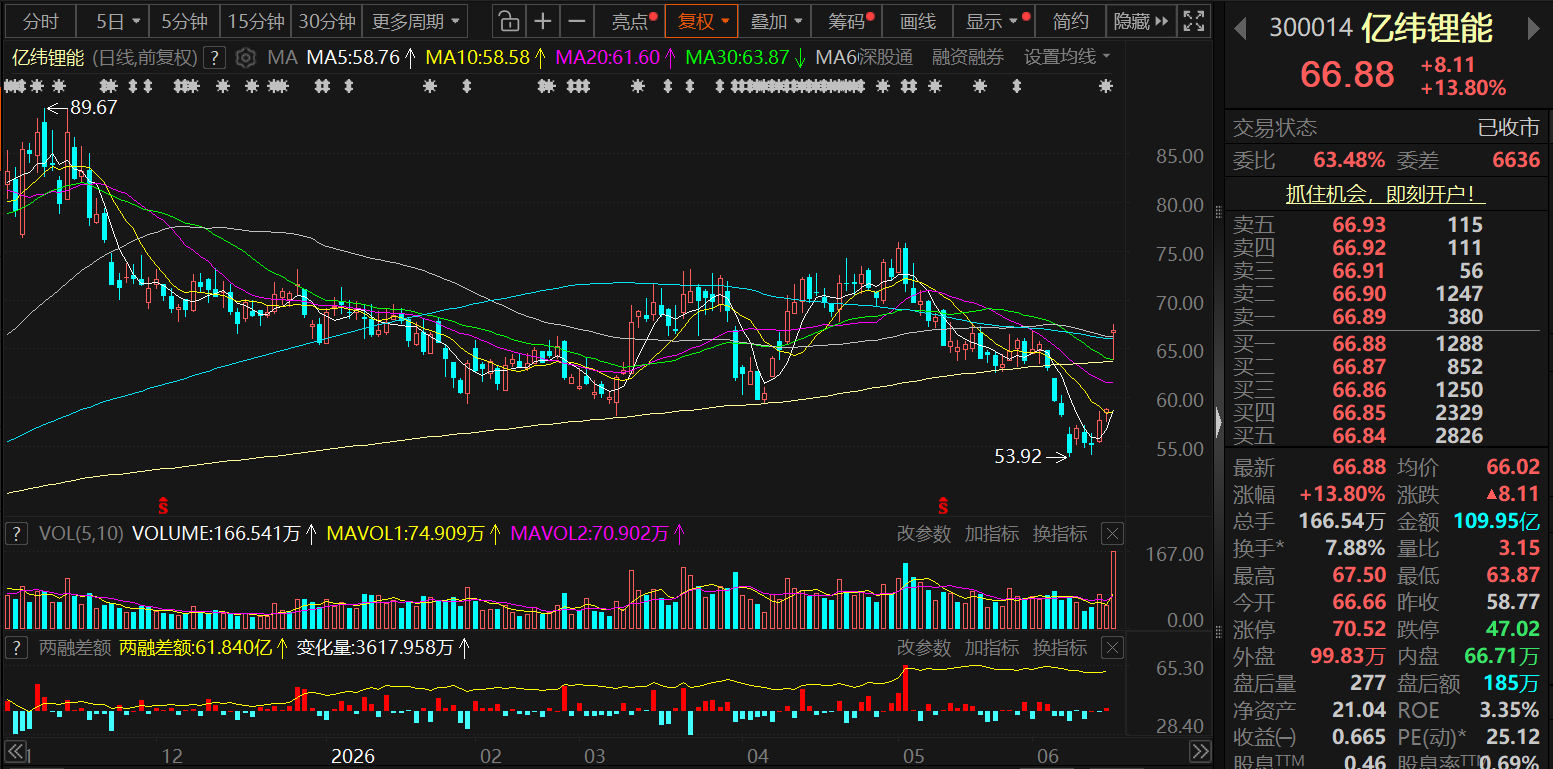Select the 卖五 66.93 order row
The width and height of the screenshot is (1553, 769).
pos(1386,225)
